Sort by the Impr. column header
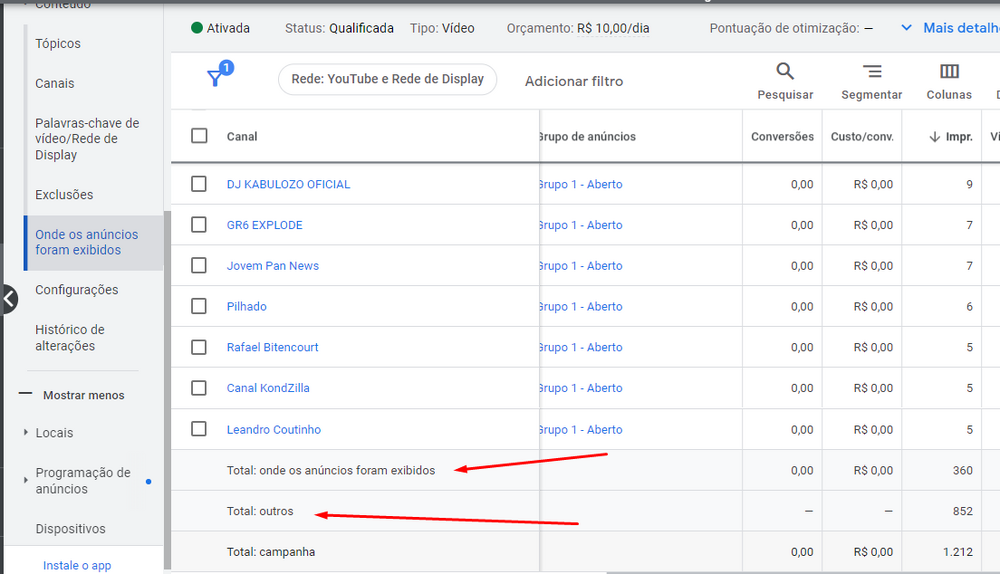 (x=959, y=136)
